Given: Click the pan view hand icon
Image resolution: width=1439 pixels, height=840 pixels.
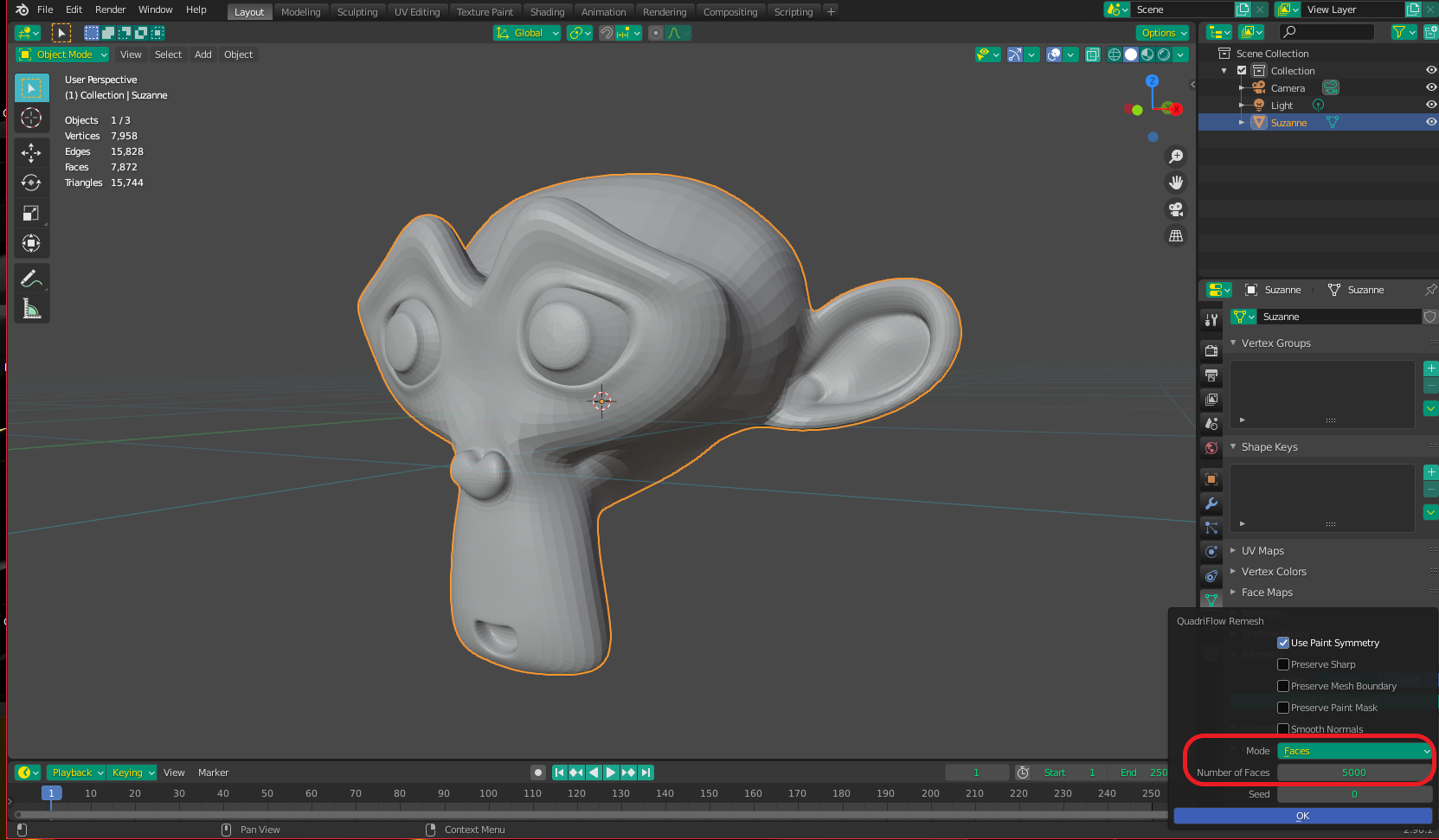Looking at the screenshot, I should click(x=1176, y=183).
